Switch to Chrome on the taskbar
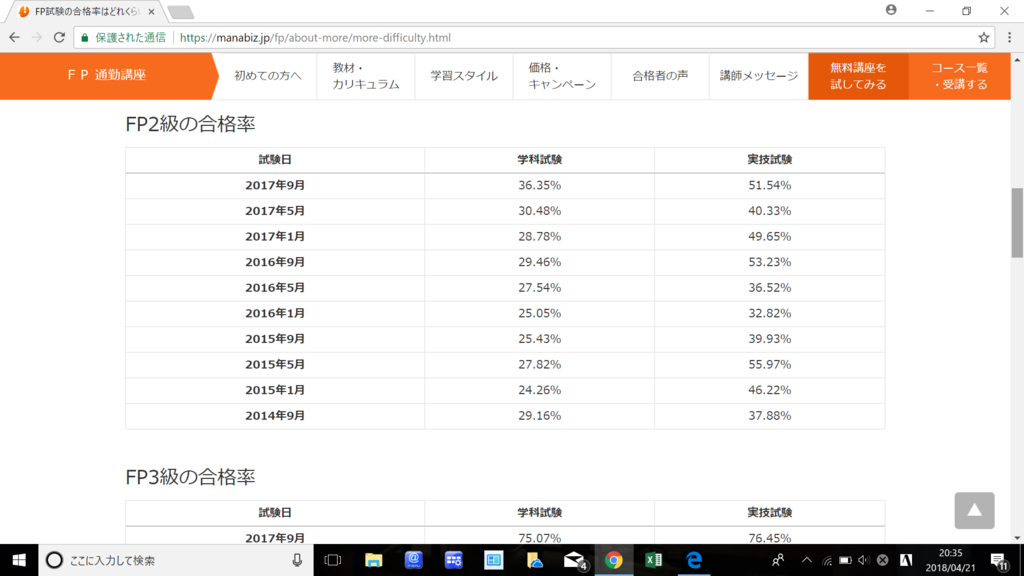This screenshot has width=1024, height=576. [613, 560]
